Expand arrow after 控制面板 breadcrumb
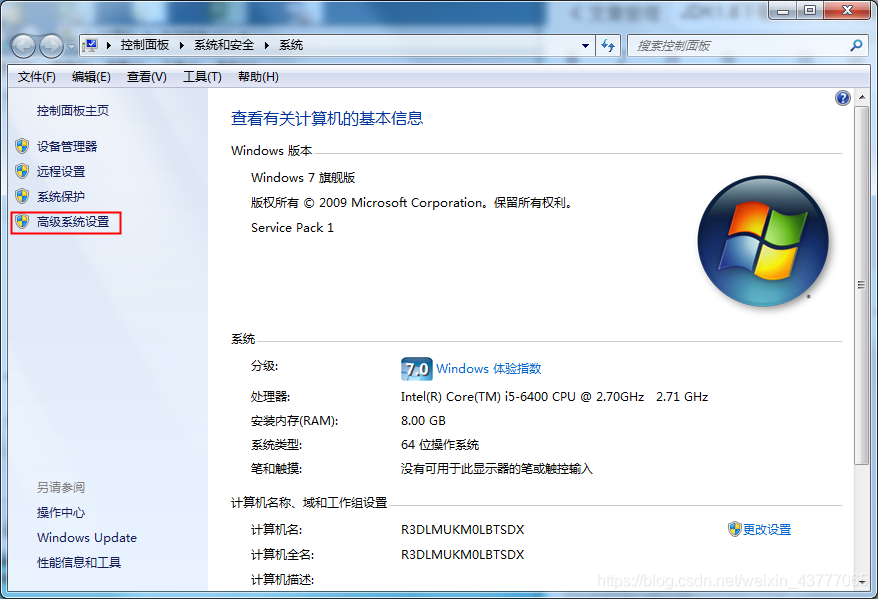This screenshot has height=599, width=878. [x=181, y=45]
